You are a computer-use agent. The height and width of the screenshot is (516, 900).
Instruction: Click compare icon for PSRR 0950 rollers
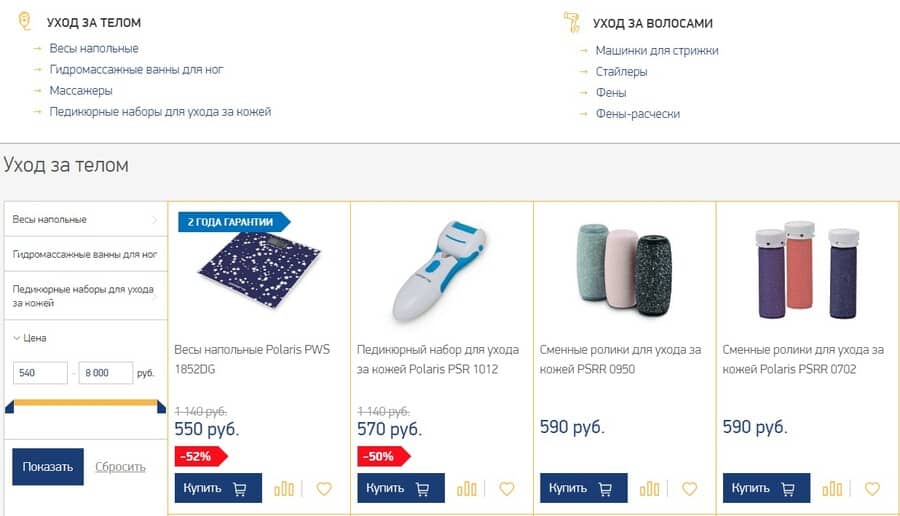point(650,489)
